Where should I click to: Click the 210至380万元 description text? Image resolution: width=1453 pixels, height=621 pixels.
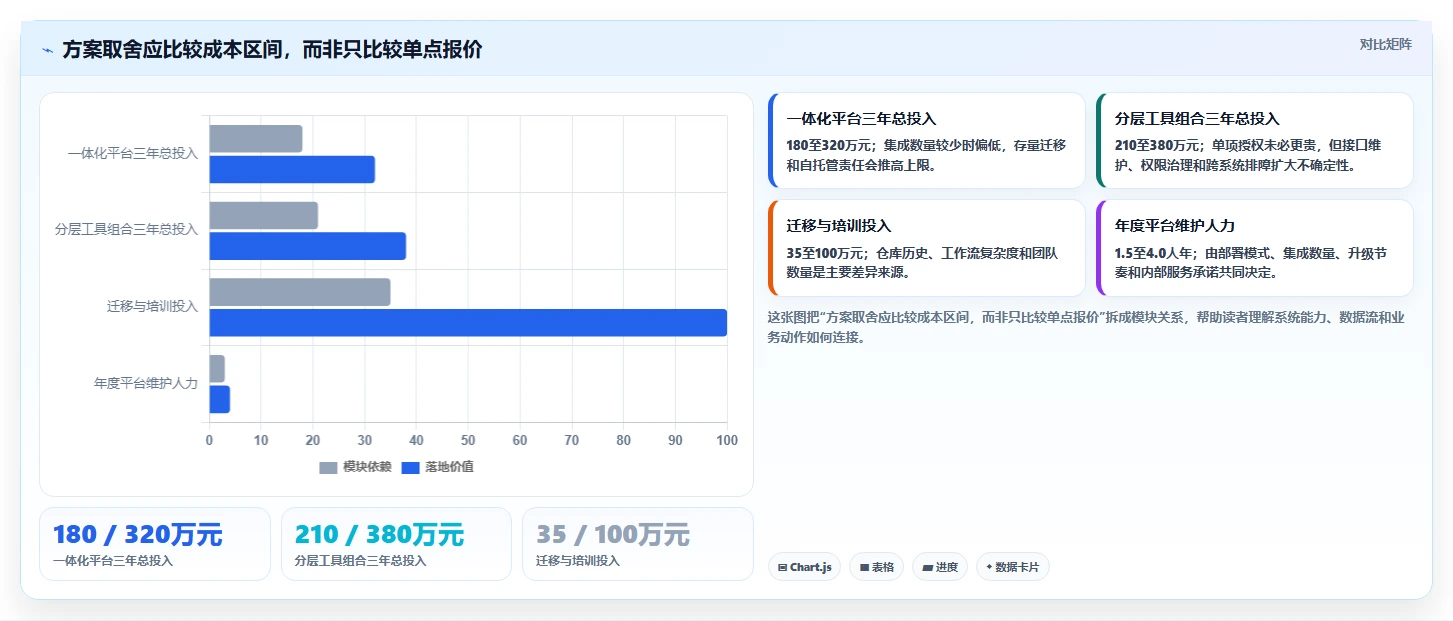click(1247, 155)
